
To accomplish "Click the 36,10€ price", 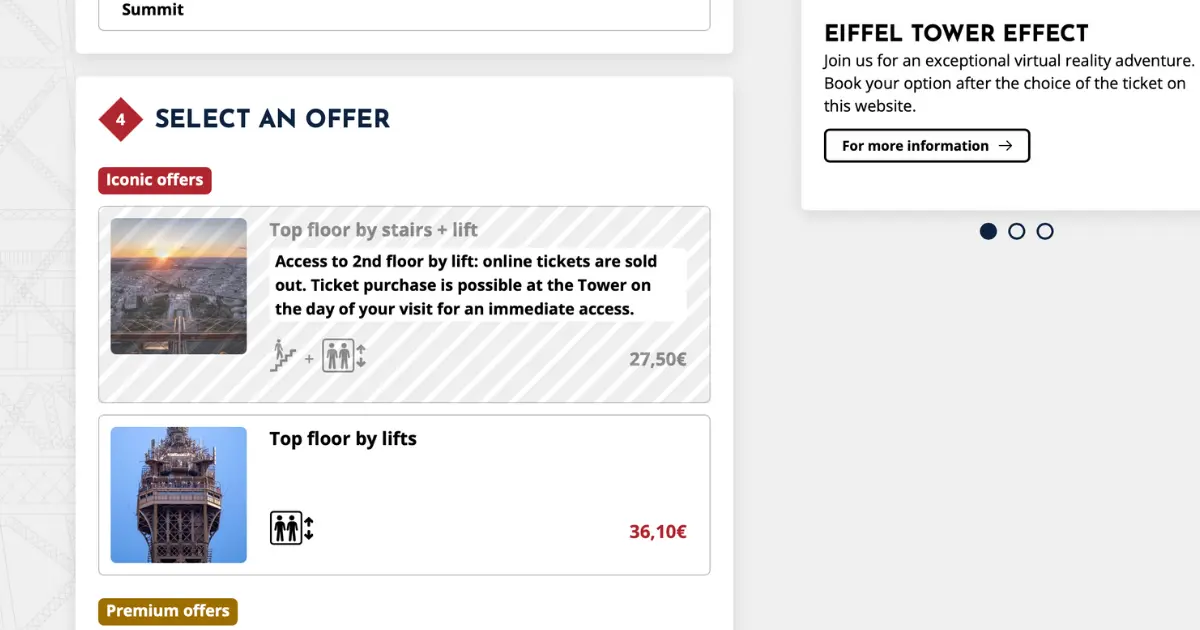I will [658, 532].
